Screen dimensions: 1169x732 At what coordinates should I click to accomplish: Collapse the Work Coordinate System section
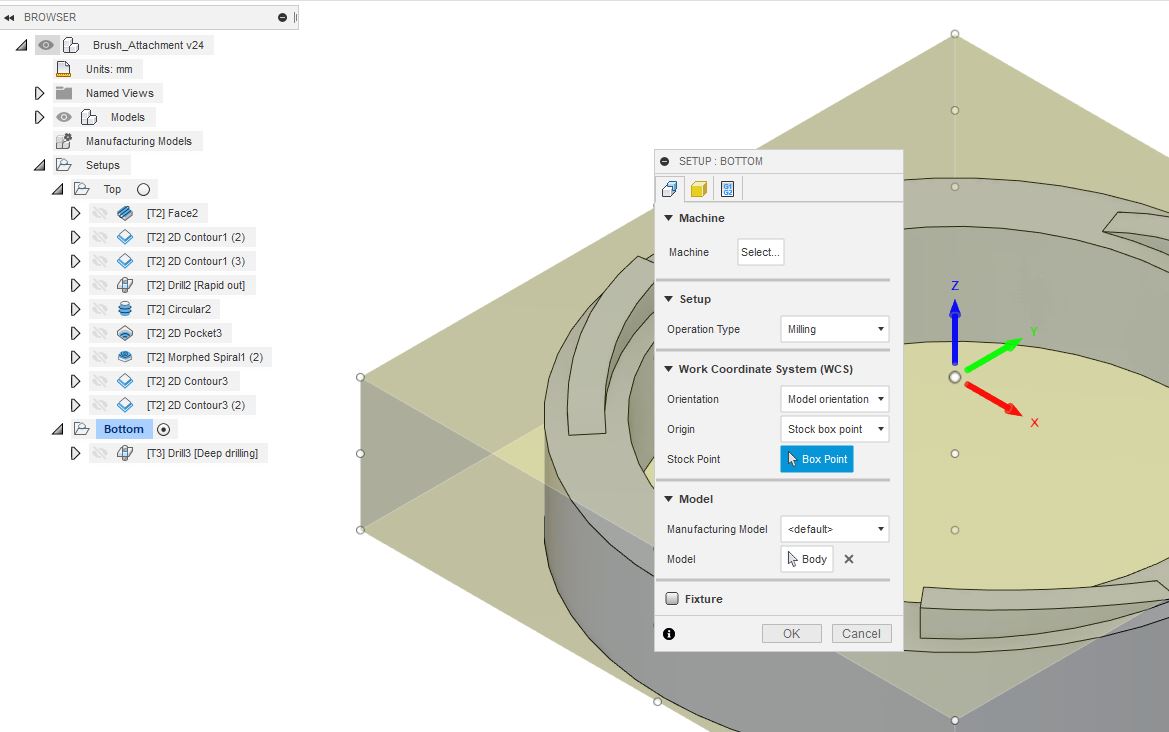669,369
